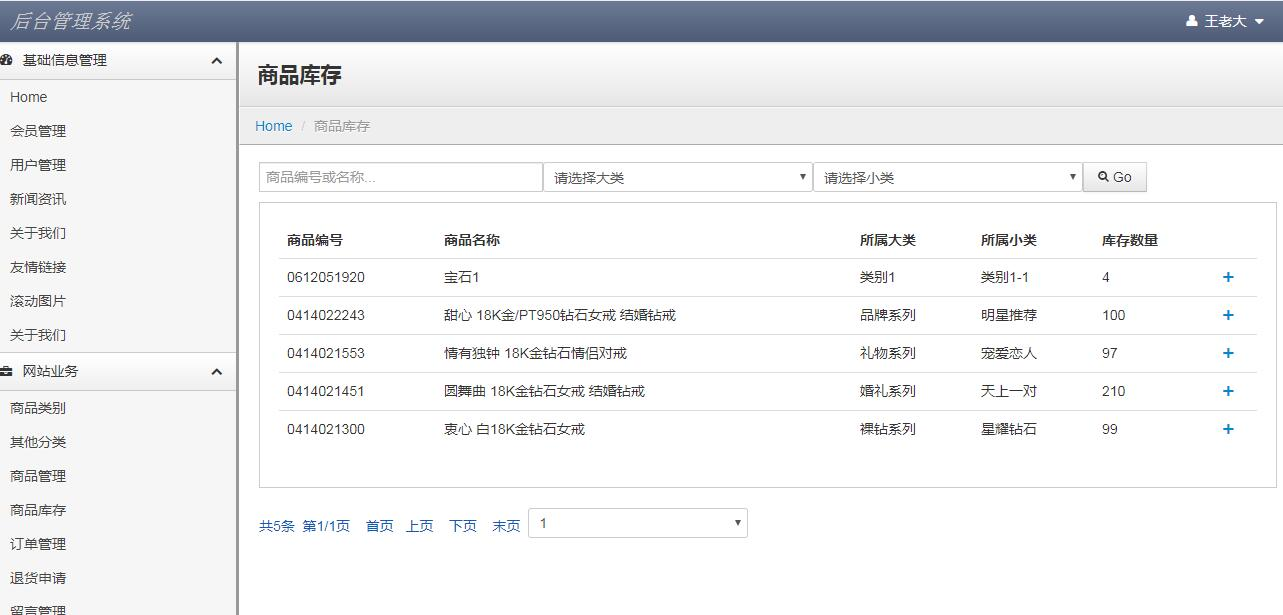Go to 末页 last page link

506,526
